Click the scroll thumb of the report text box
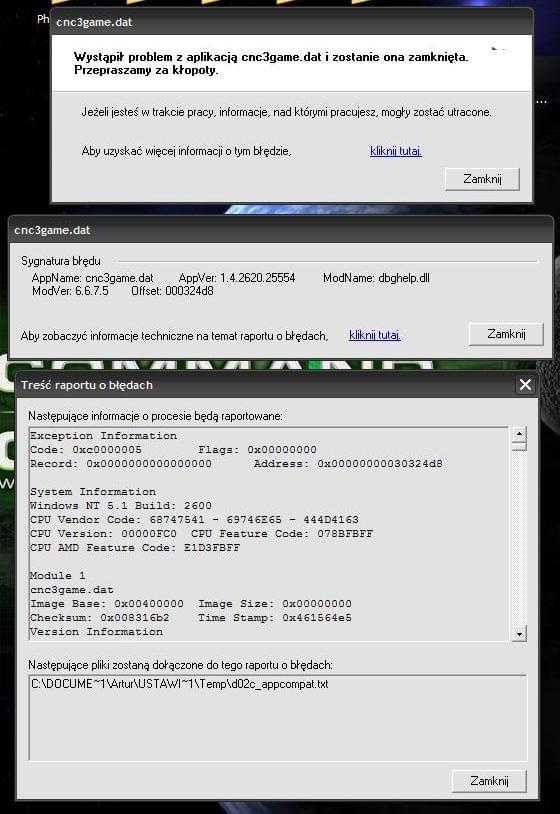The image size is (560, 814). tap(519, 445)
